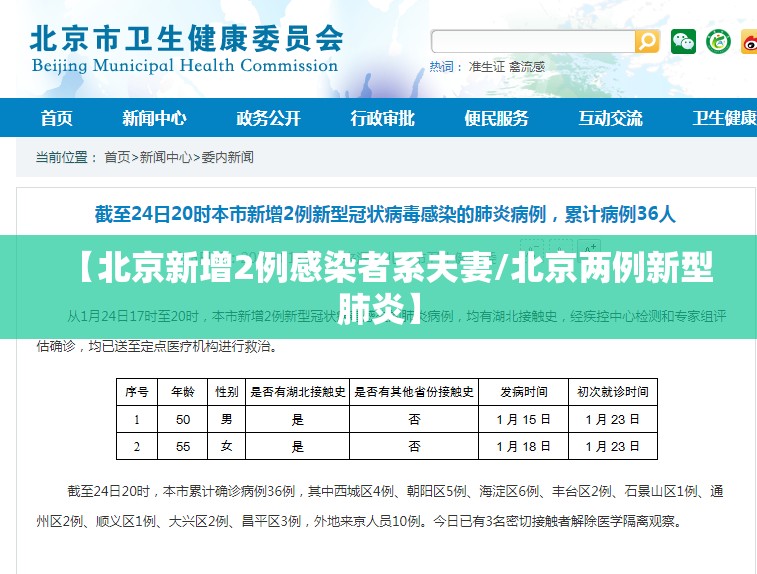This screenshot has height=574, width=757.
Task: Click the table header 性别
Action: 226,392
